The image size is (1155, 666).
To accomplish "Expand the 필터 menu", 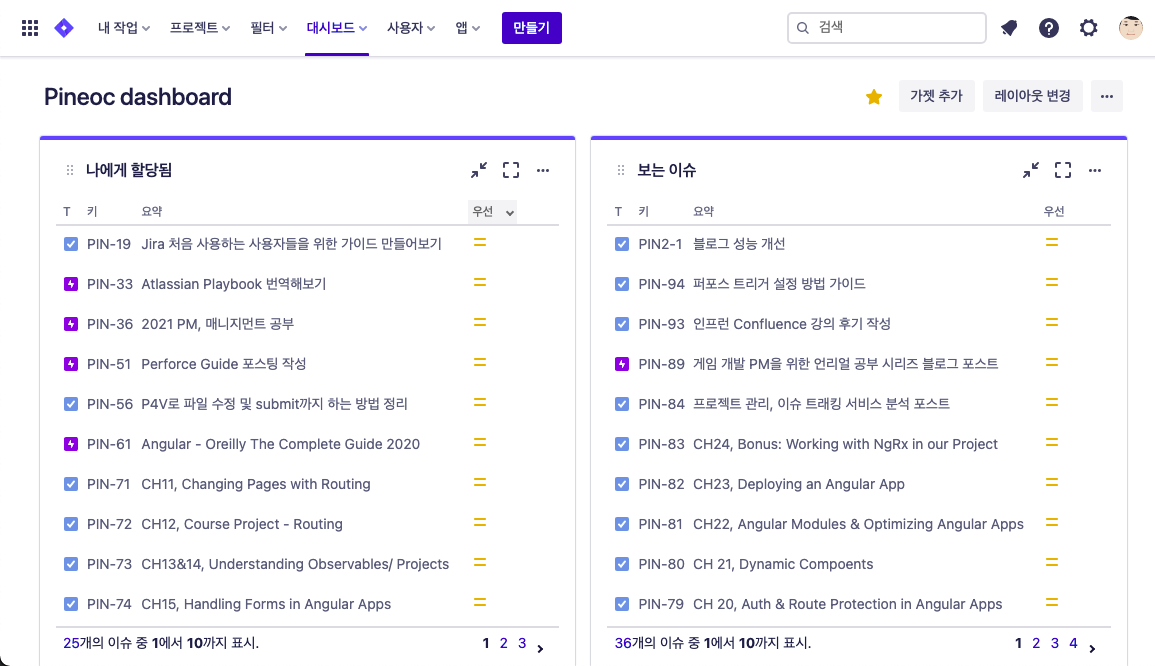I will pyautogui.click(x=268, y=28).
